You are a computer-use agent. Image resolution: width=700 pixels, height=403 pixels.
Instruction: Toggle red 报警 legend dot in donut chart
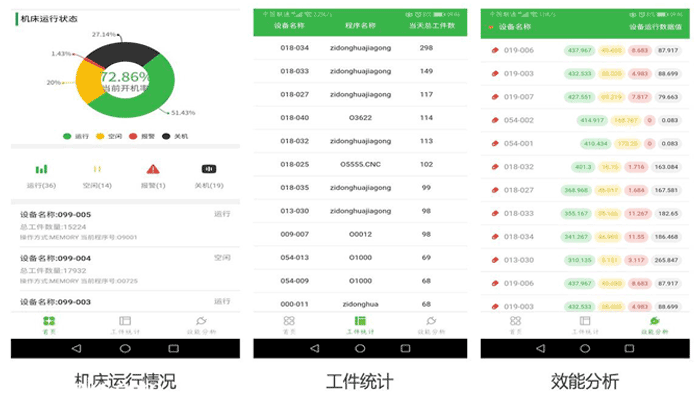[133, 136]
